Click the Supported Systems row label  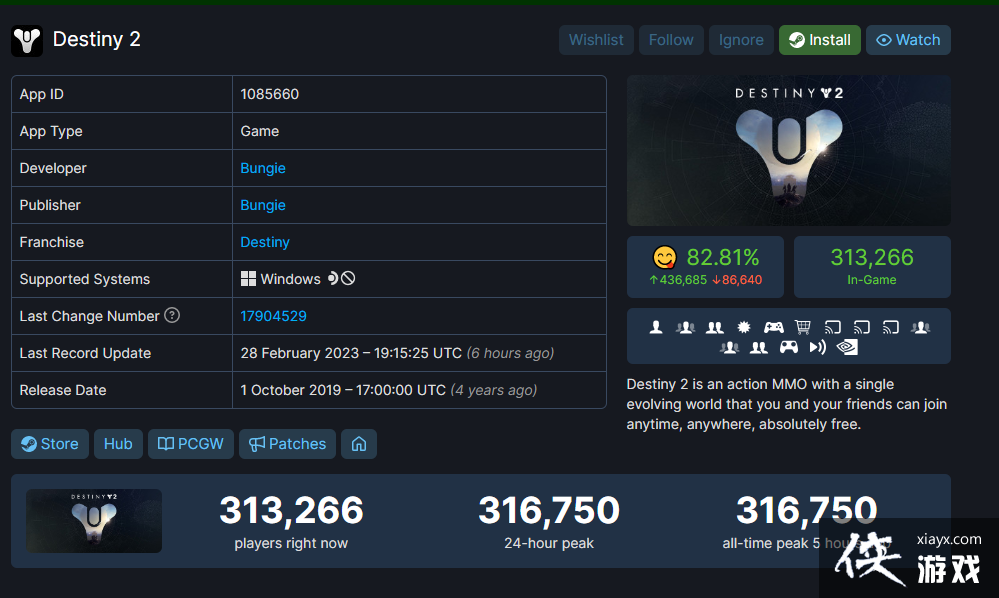(x=85, y=279)
